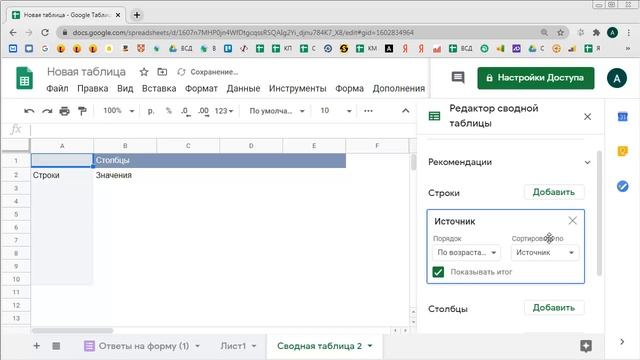
Task: Open the Форма menu
Action: tap(349, 89)
